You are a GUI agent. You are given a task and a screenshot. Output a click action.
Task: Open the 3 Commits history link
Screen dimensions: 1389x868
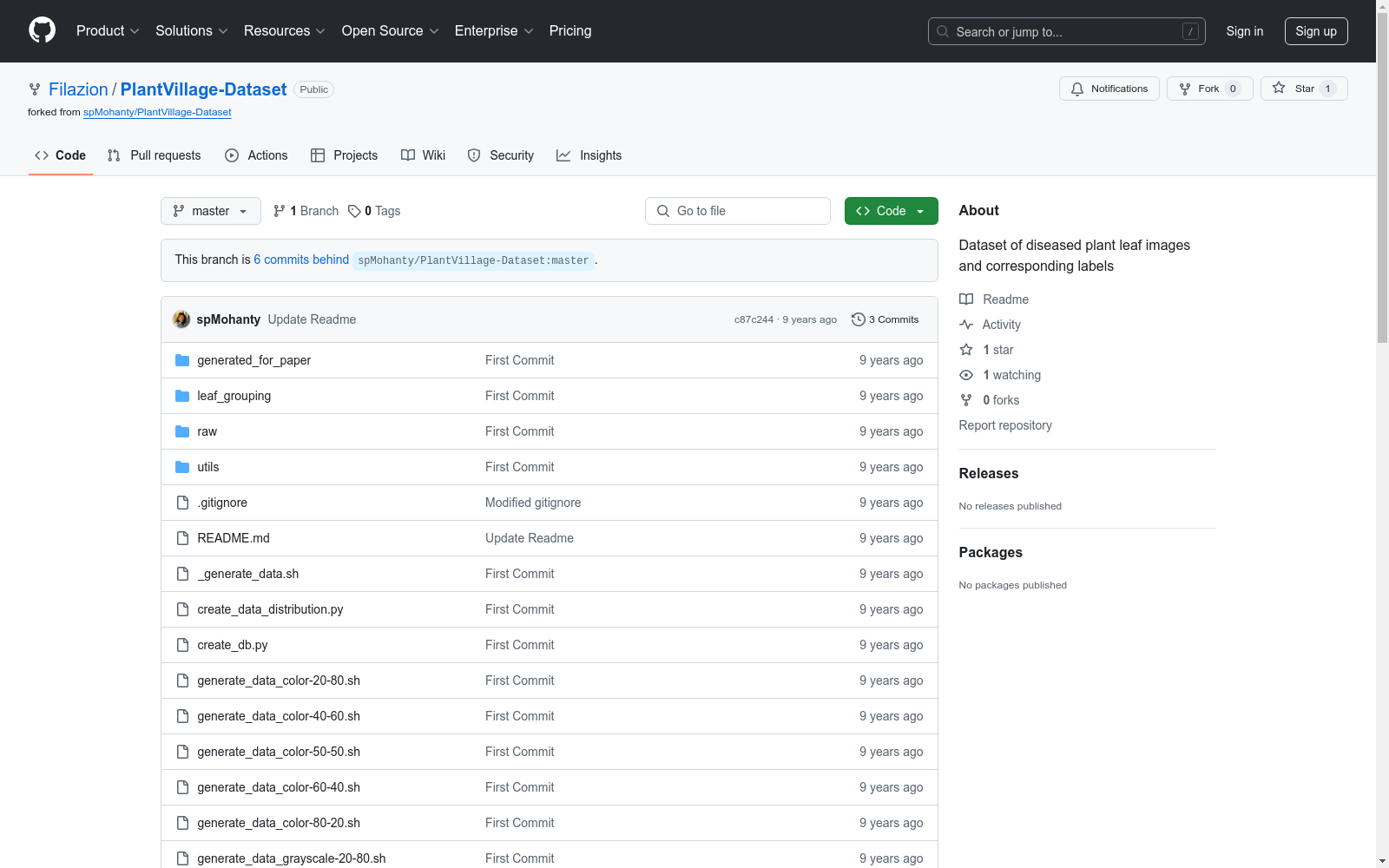pyautogui.click(x=885, y=319)
